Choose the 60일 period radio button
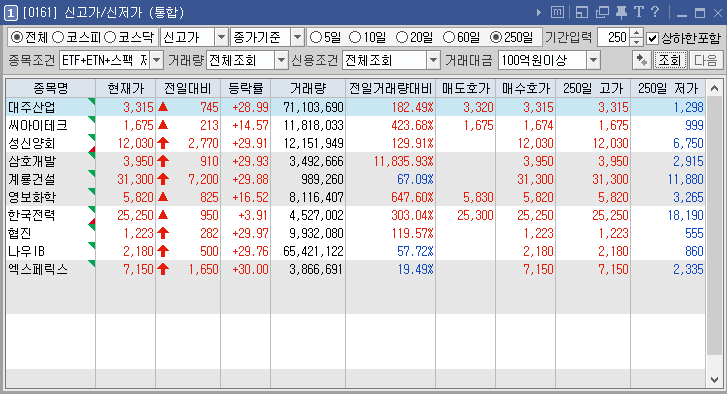Viewport: 727px width, 394px height. click(x=449, y=37)
